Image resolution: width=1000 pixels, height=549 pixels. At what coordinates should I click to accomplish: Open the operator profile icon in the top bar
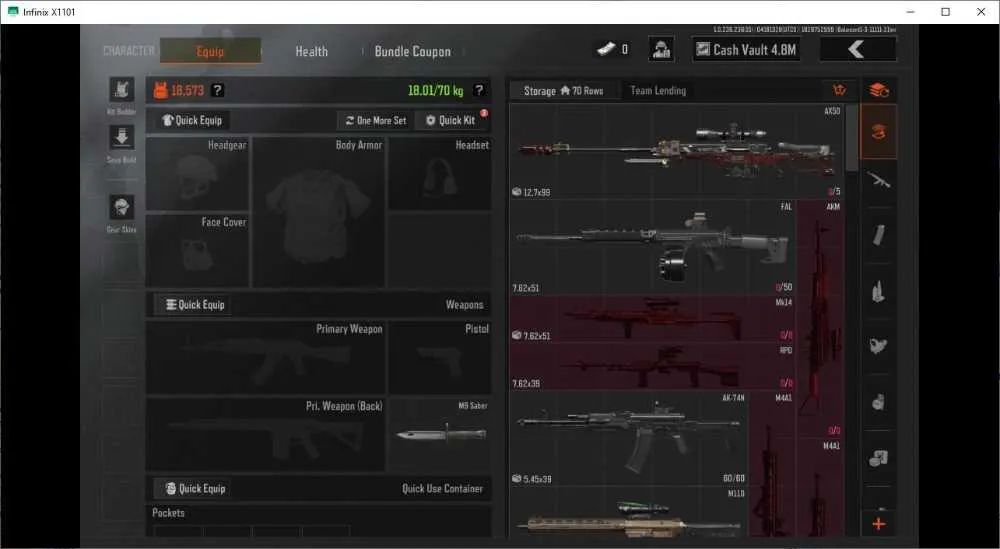point(661,49)
